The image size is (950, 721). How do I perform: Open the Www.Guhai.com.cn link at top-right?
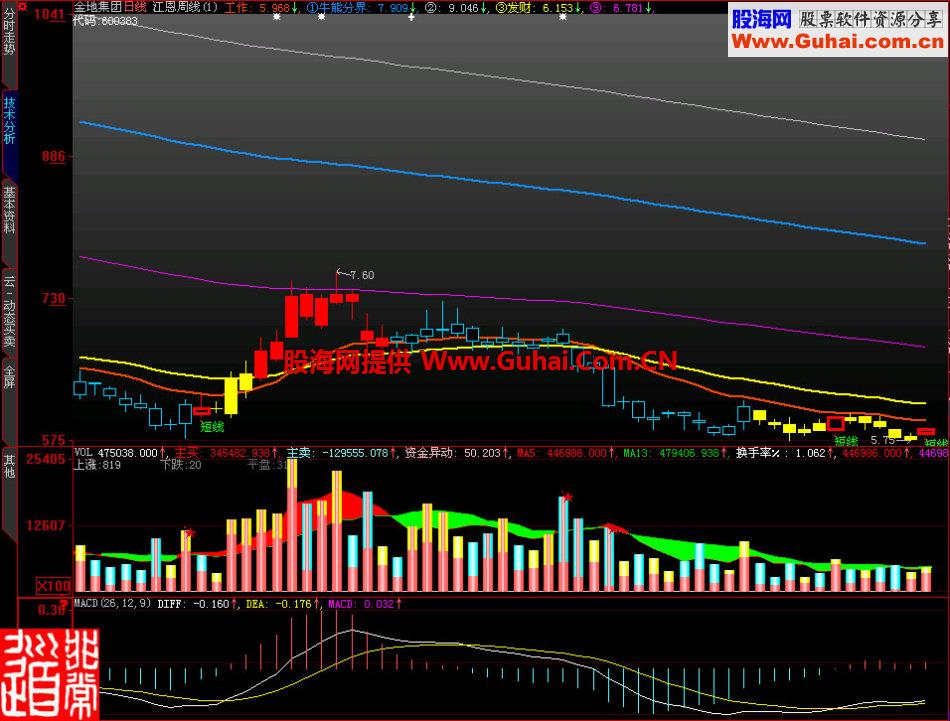837,42
